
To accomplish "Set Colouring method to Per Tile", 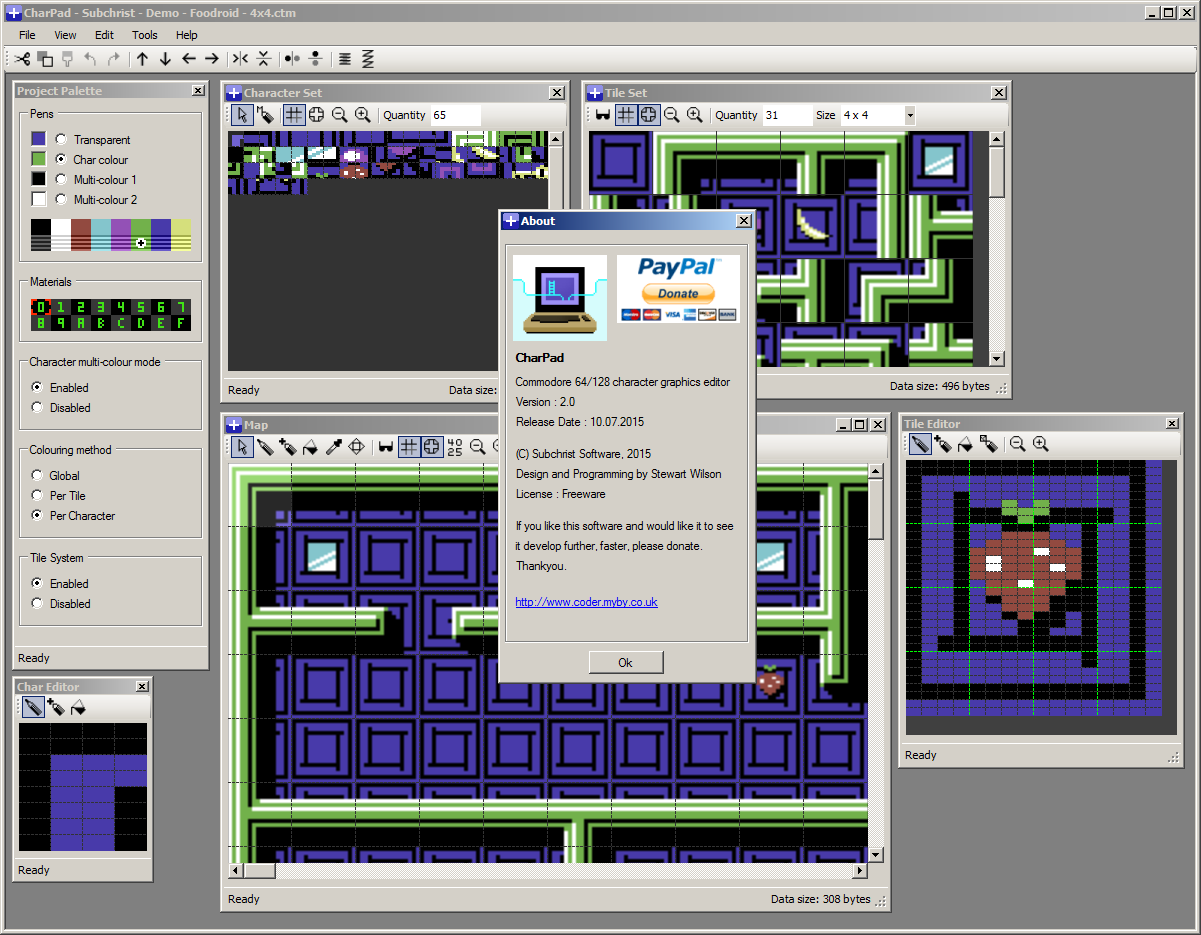I will [38, 496].
